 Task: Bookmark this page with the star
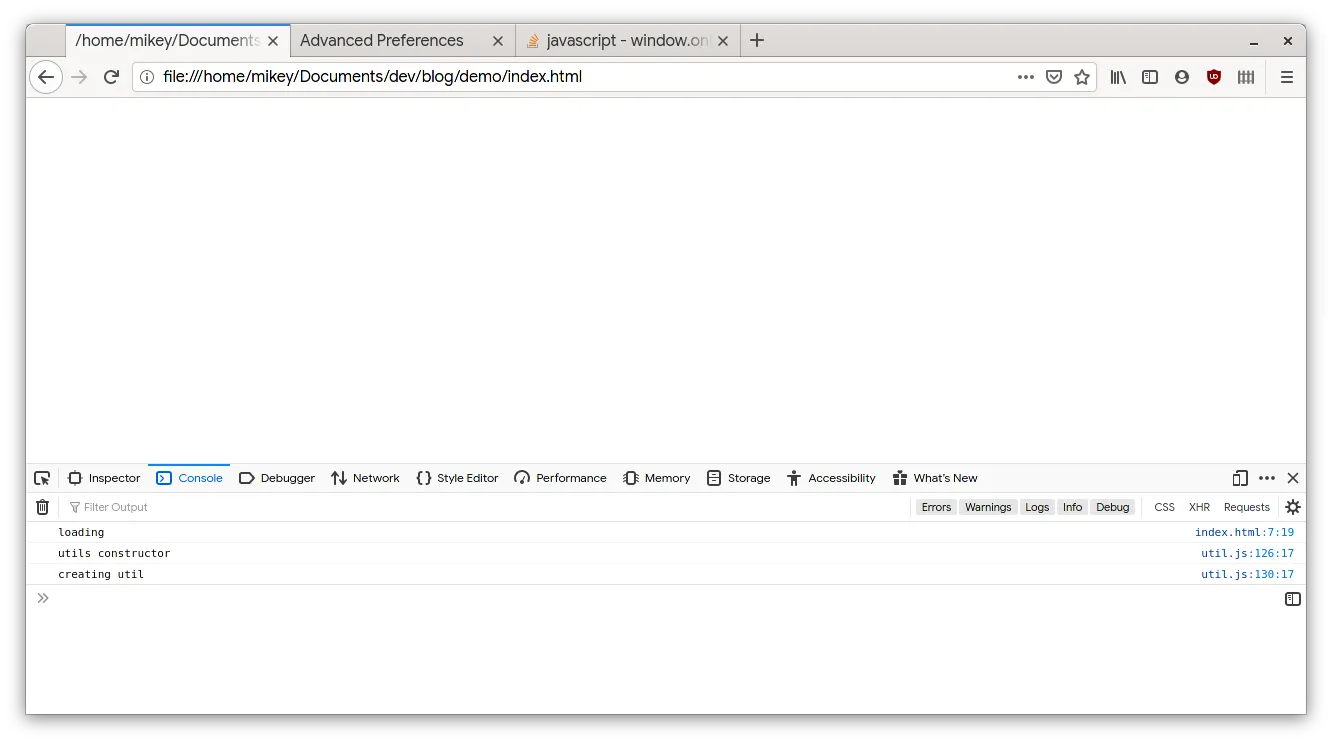point(1082,77)
